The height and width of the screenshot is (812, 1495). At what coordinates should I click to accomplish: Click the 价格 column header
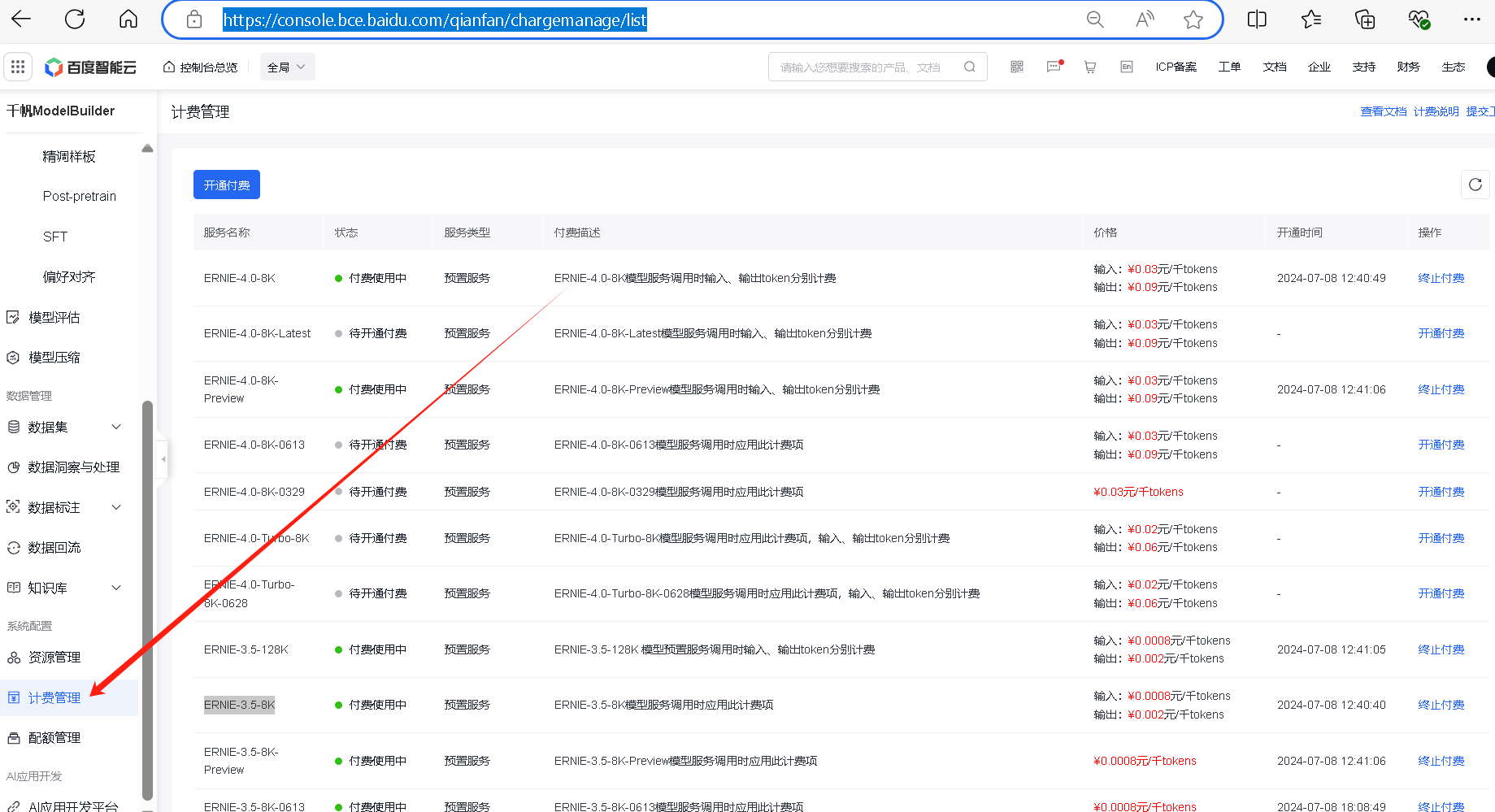pos(1105,232)
